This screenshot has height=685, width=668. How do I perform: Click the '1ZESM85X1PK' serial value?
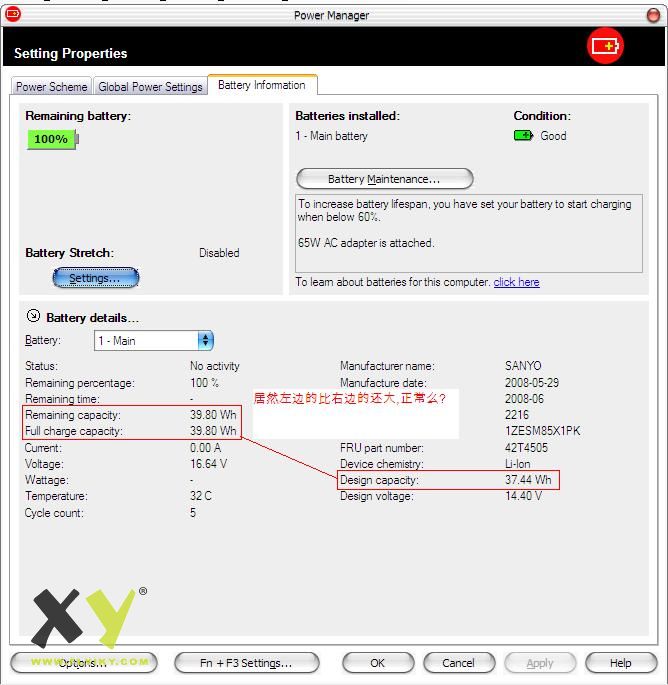pyautogui.click(x=543, y=431)
